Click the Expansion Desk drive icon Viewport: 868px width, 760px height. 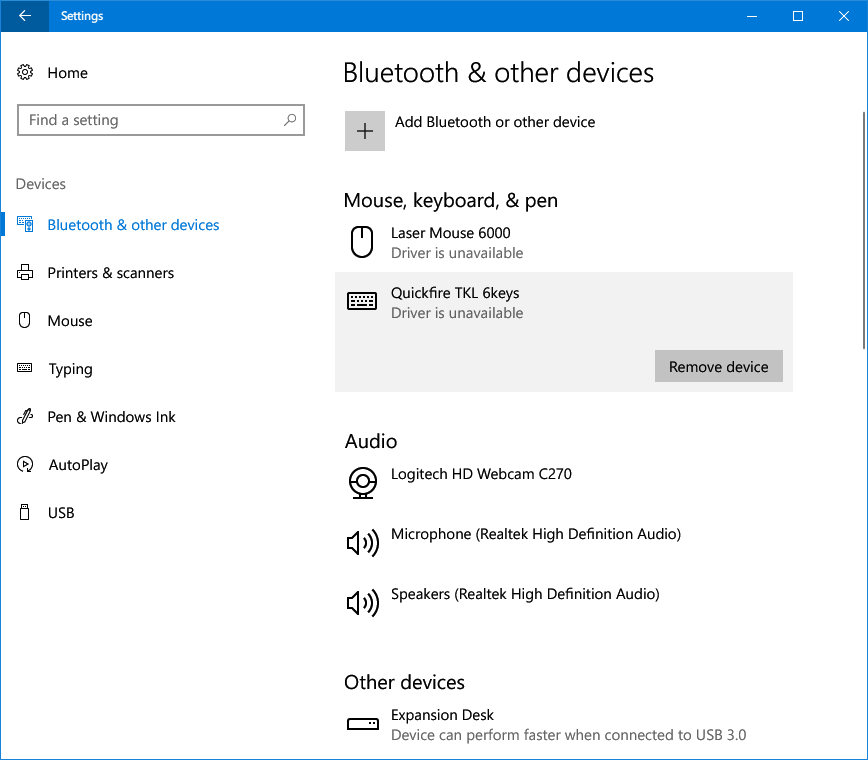point(363,723)
